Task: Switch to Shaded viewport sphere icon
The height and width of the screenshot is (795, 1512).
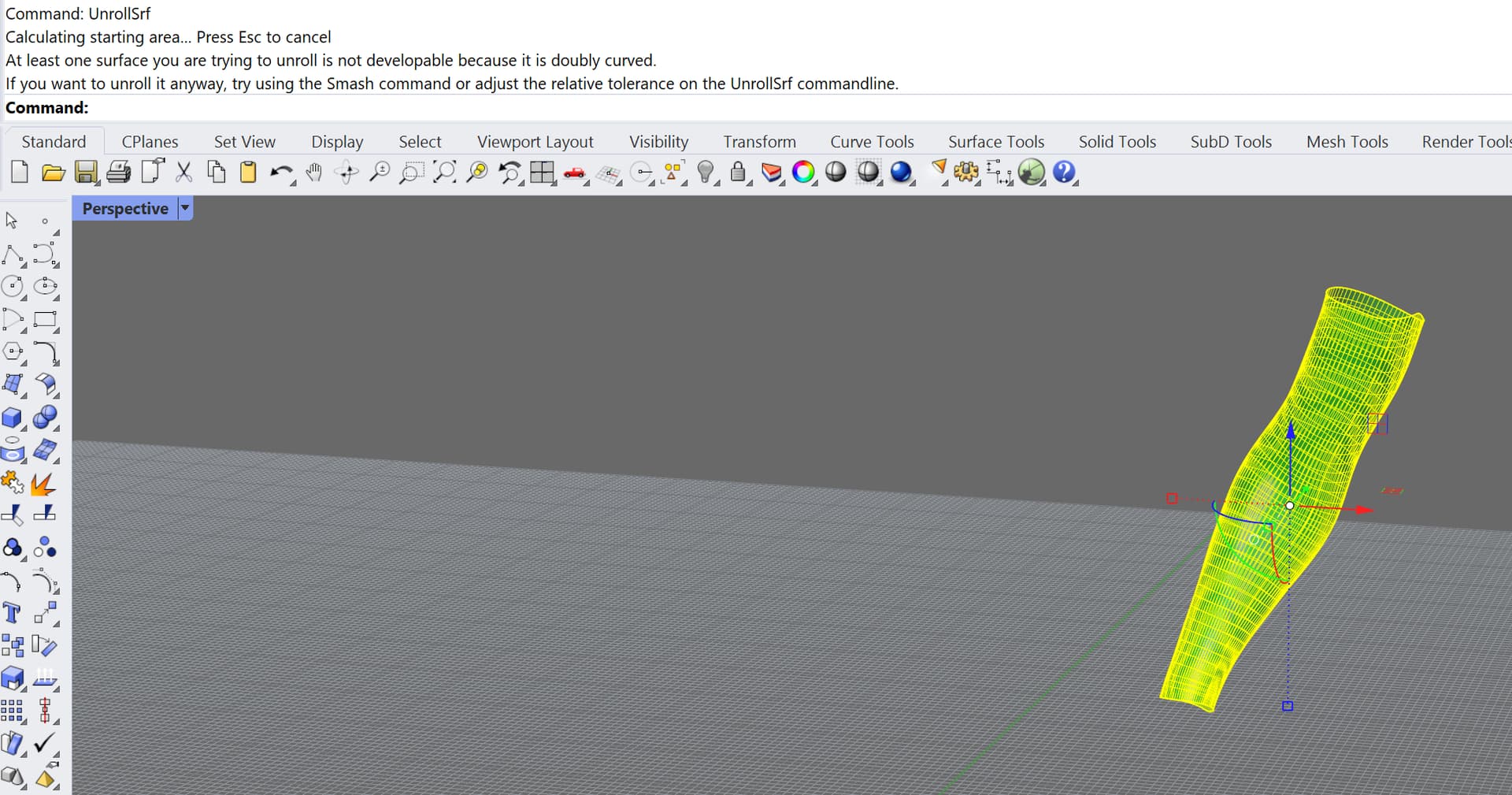Action: click(836, 171)
